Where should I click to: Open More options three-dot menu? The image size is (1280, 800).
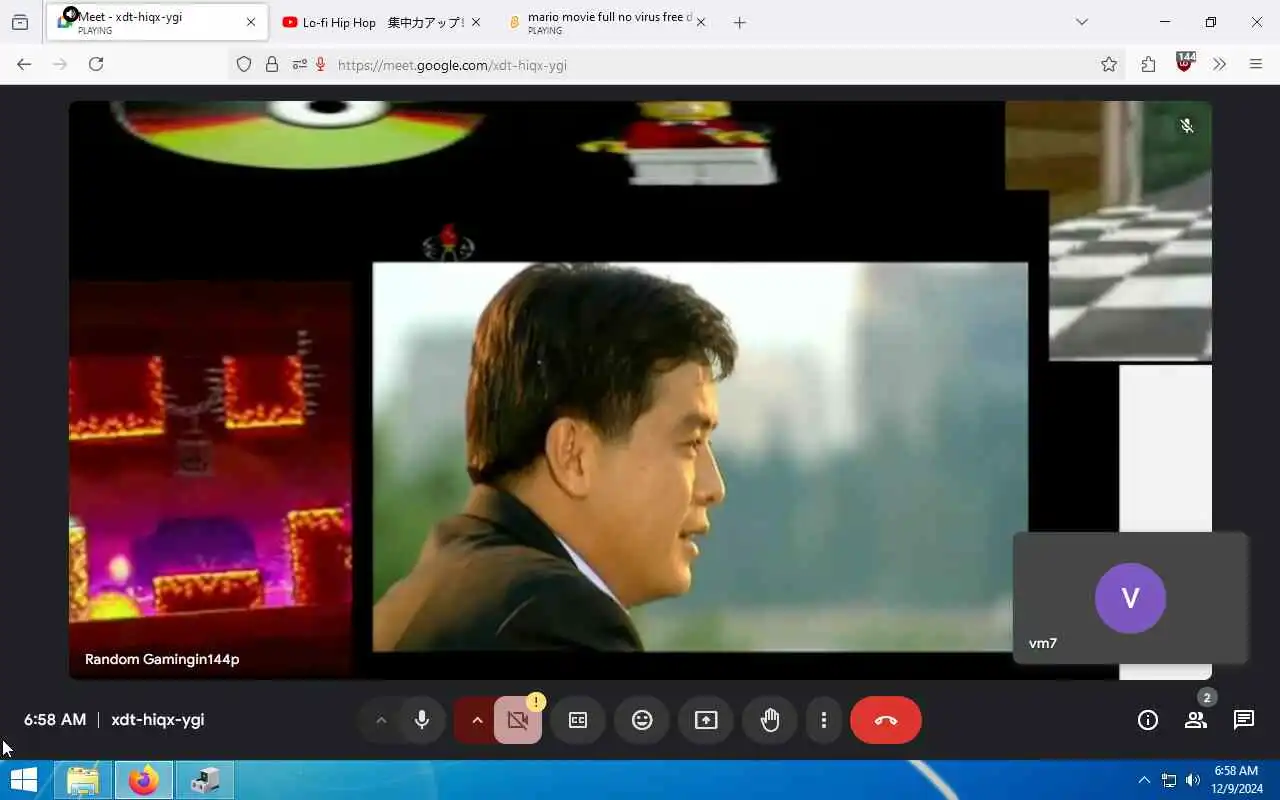pyautogui.click(x=824, y=720)
